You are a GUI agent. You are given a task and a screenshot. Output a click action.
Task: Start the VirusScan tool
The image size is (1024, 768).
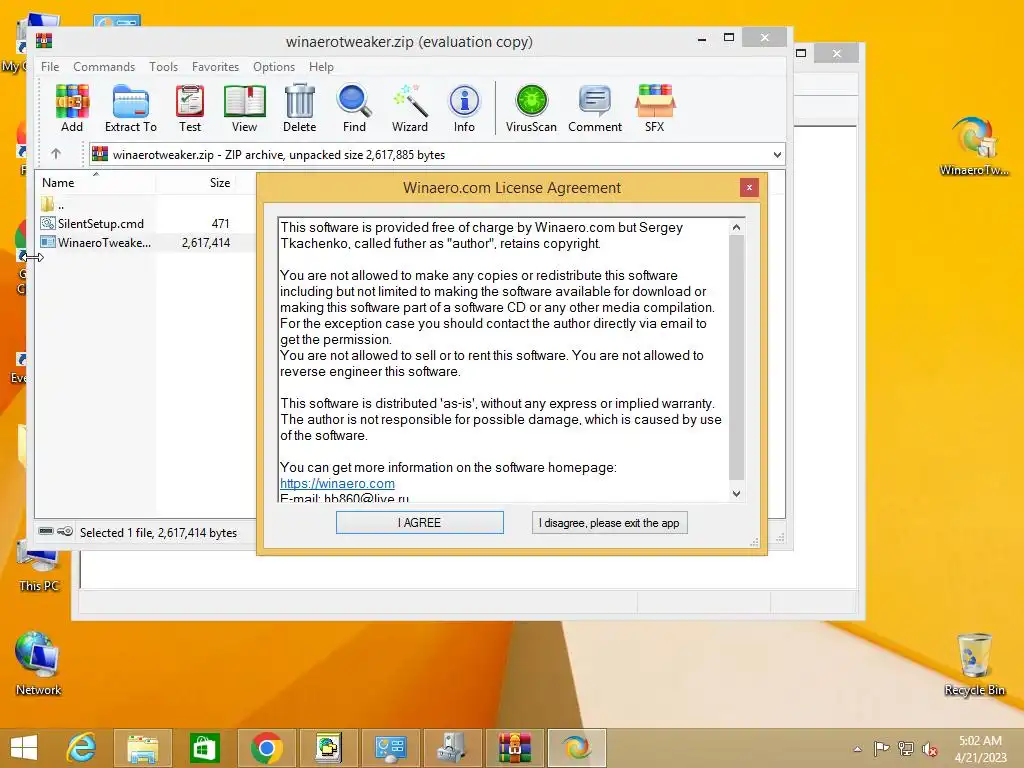point(531,108)
